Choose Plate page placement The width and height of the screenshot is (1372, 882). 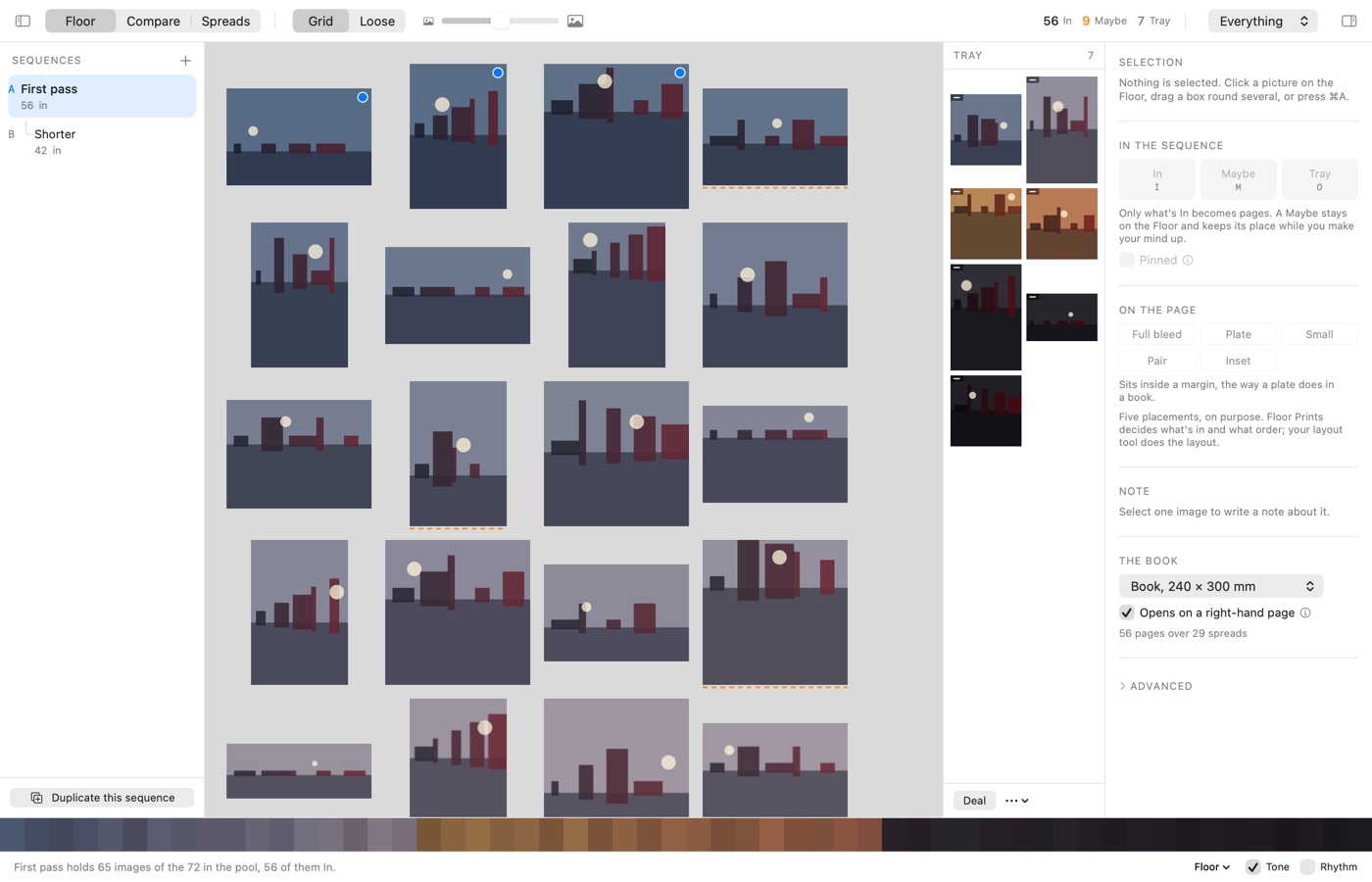point(1238,334)
